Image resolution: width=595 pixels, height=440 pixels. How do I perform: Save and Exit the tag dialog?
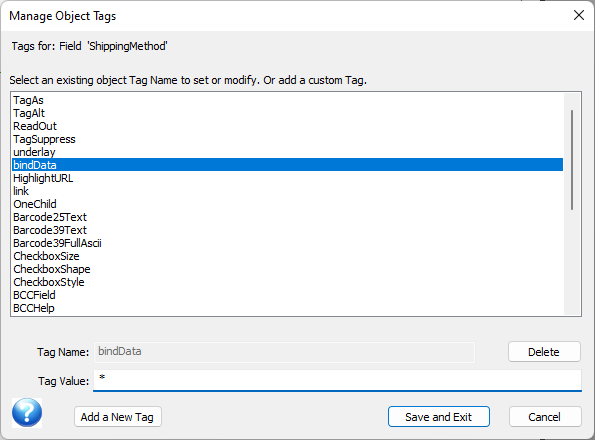439,417
